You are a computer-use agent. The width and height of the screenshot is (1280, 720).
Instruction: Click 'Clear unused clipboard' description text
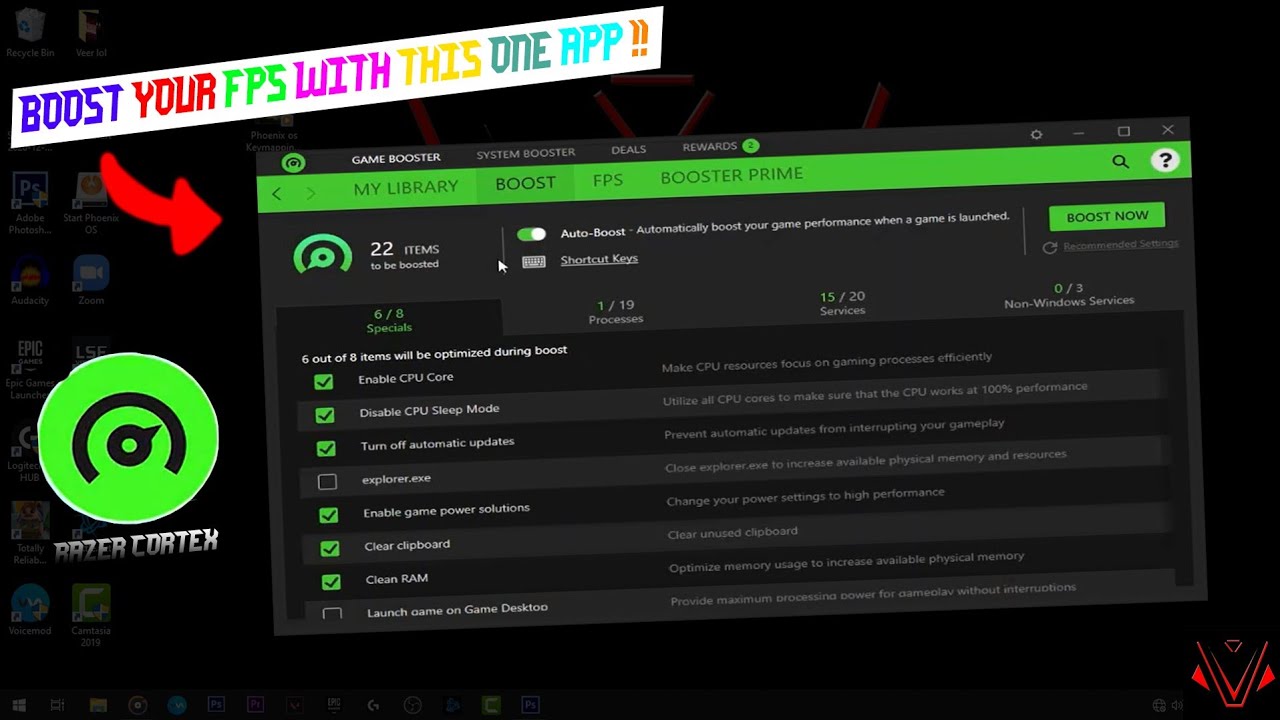pyautogui.click(x=732, y=532)
